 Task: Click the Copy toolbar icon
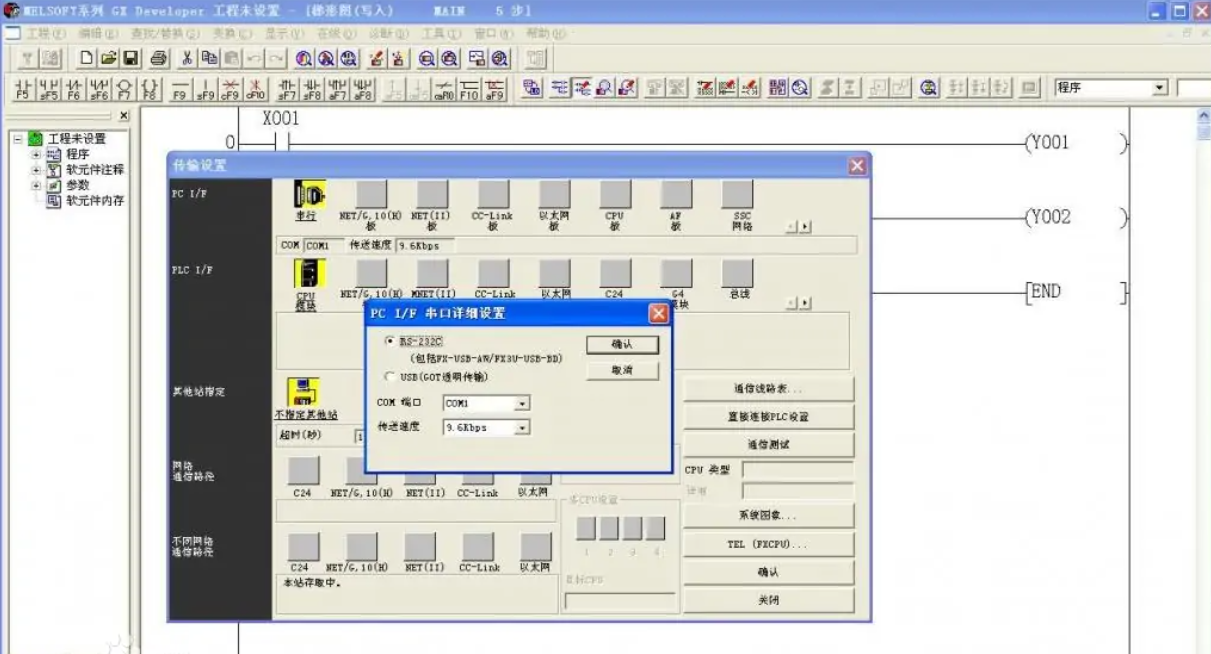pyautogui.click(x=208, y=60)
